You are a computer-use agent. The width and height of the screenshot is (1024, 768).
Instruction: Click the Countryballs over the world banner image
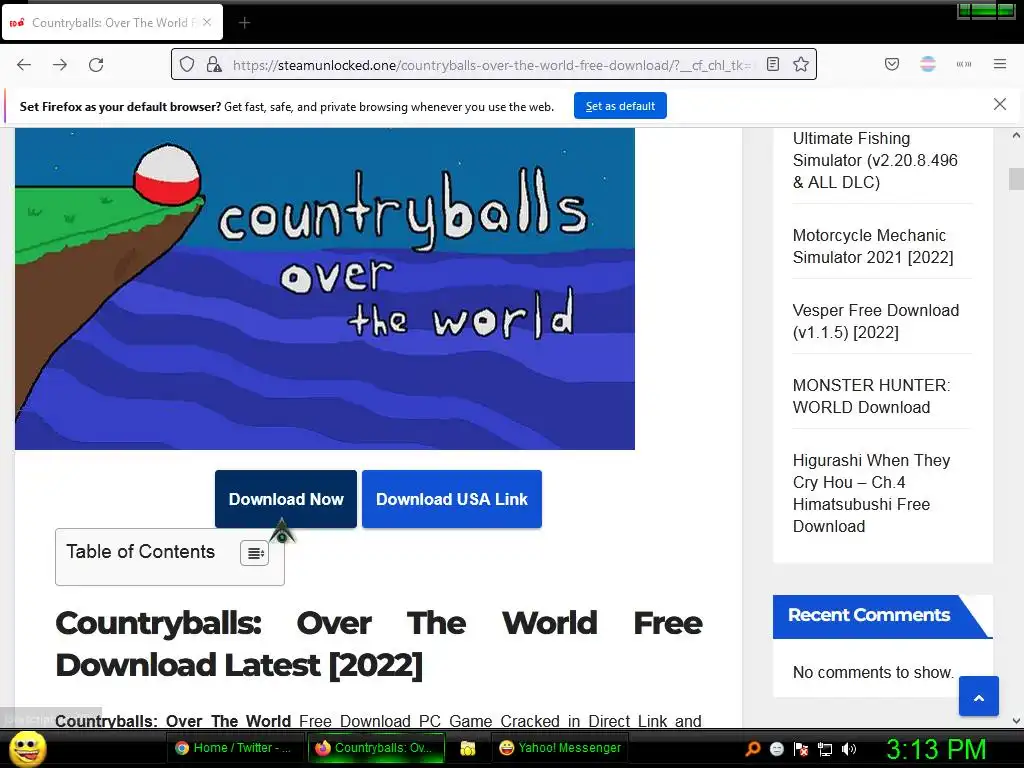click(325, 289)
